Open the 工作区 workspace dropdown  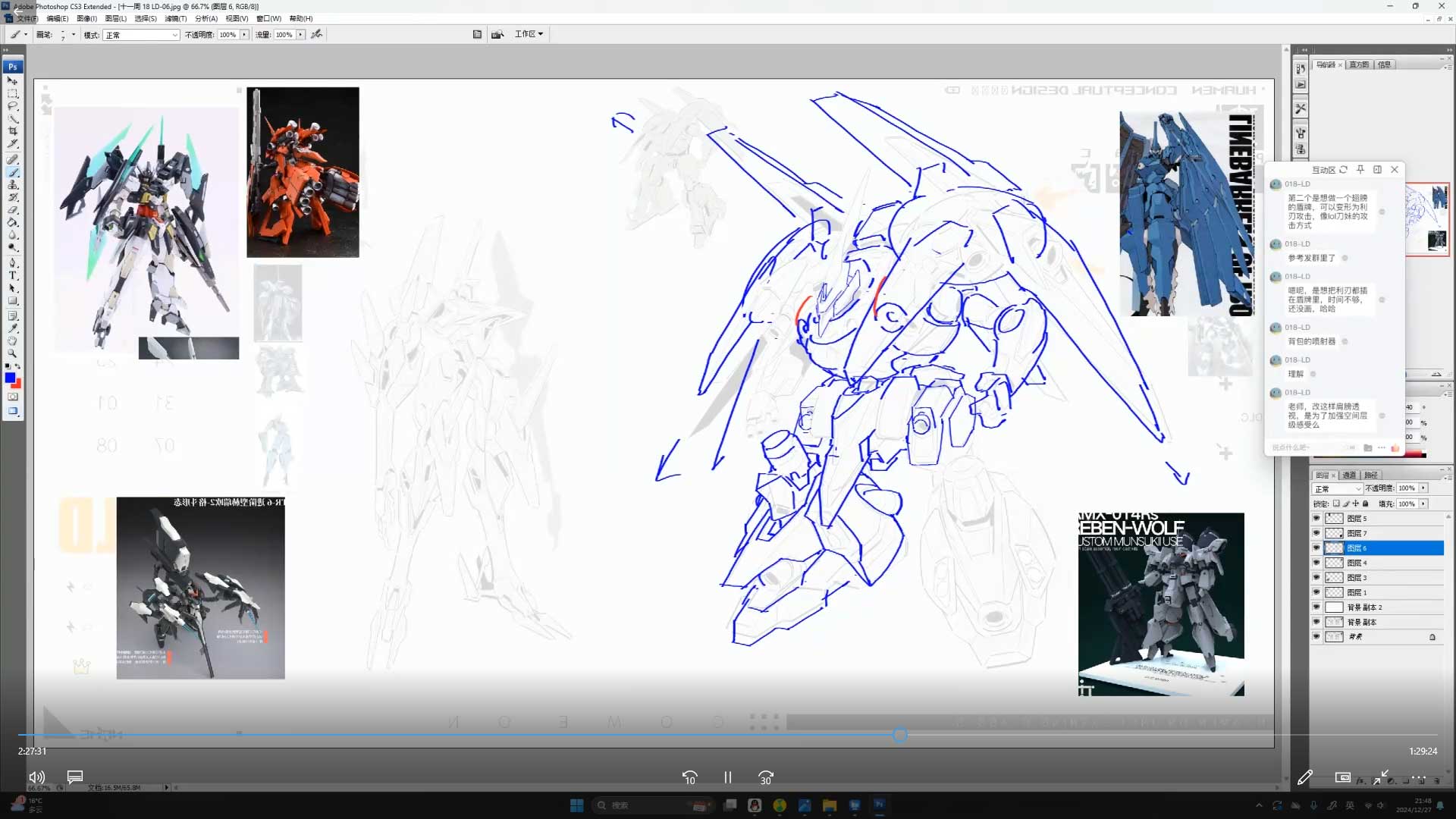[529, 34]
